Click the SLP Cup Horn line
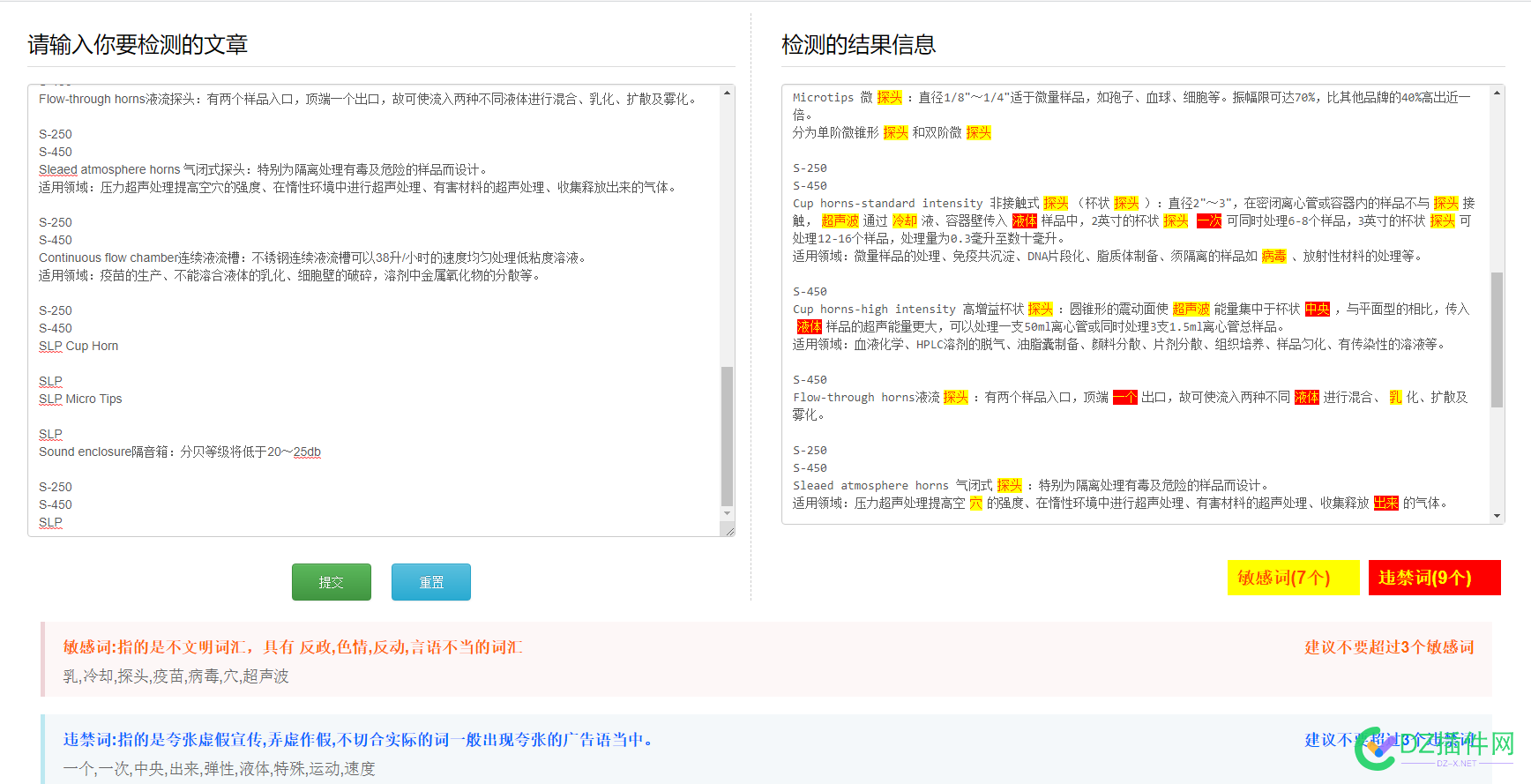Viewport: 1531px width, 784px height. 78,346
